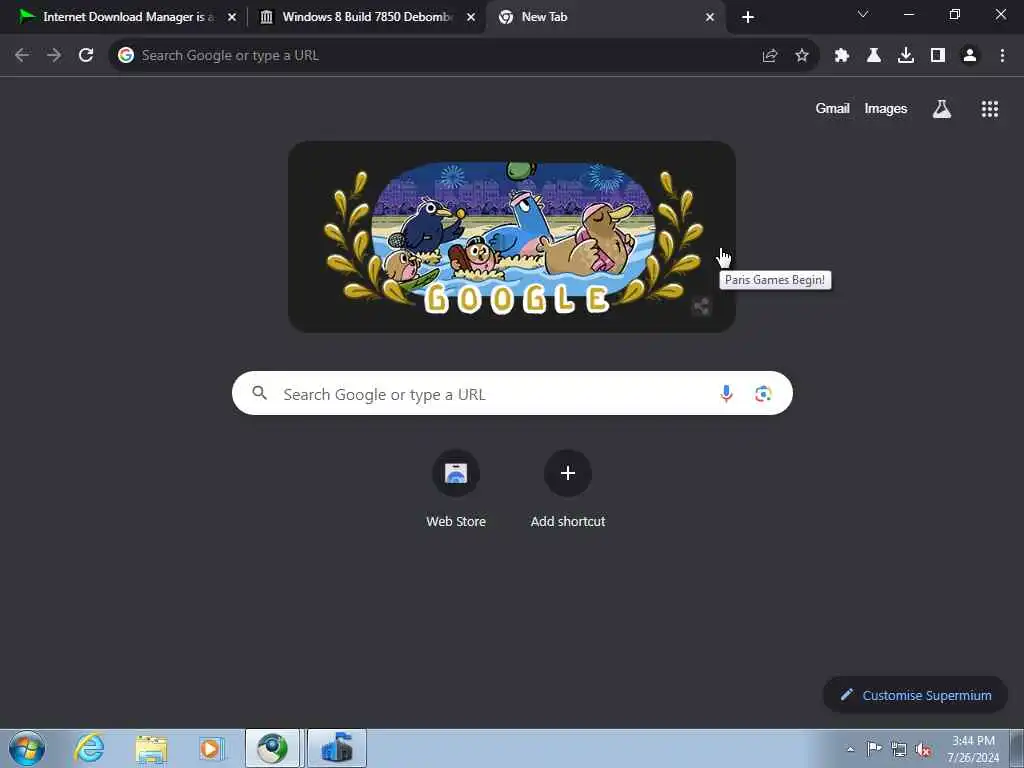Click the Show desktop button

[1017, 748]
